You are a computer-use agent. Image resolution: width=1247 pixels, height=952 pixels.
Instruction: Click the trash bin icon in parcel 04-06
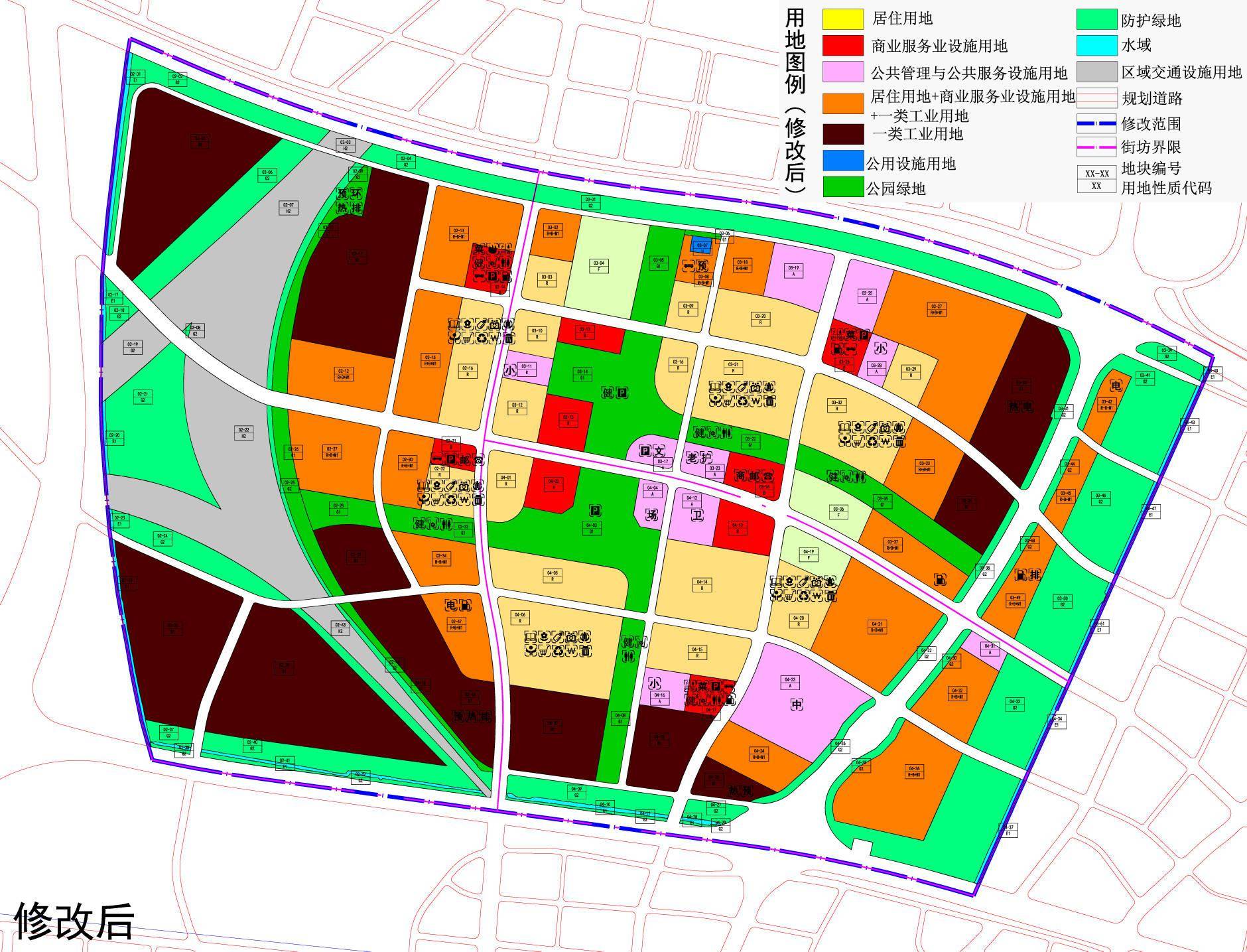[x=585, y=651]
